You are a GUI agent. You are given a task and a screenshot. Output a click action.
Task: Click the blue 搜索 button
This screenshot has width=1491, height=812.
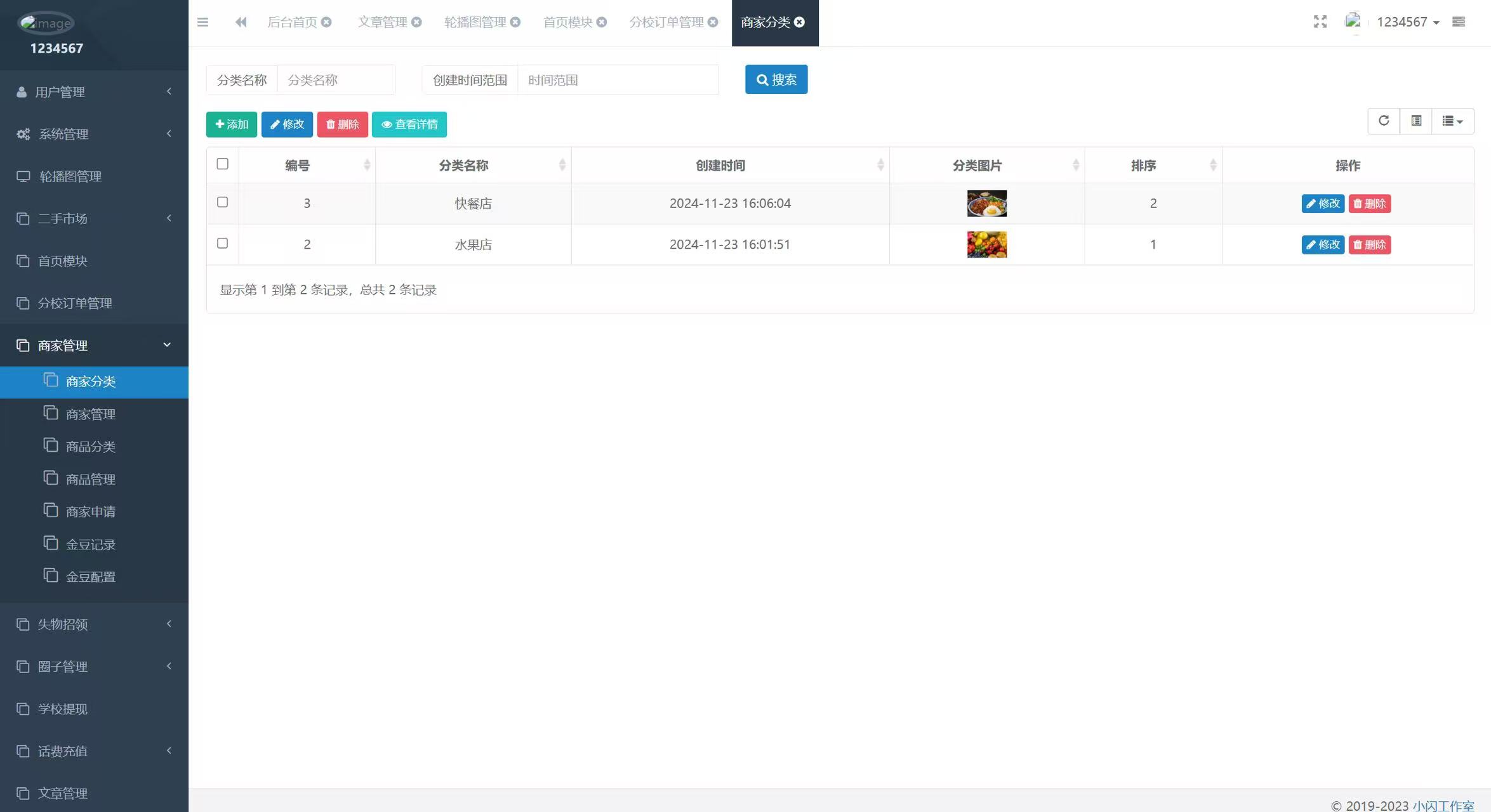(776, 79)
